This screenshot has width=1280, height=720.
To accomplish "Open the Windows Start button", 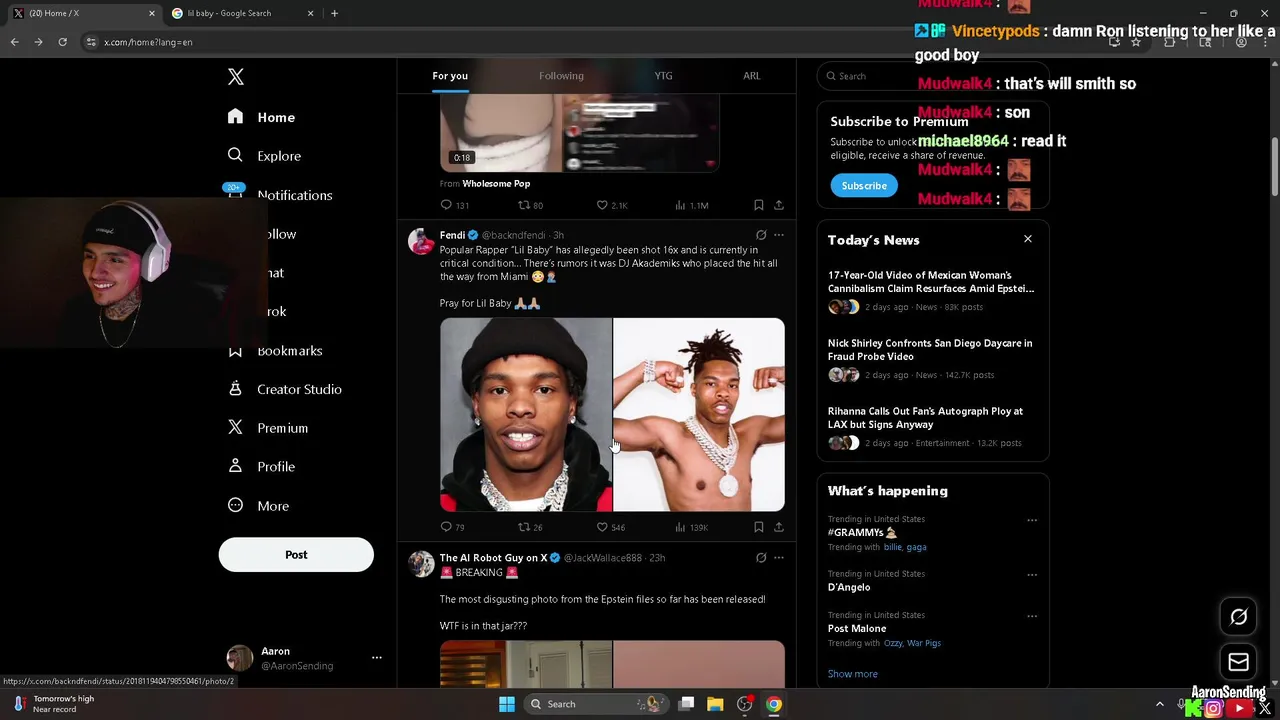I will tap(507, 704).
